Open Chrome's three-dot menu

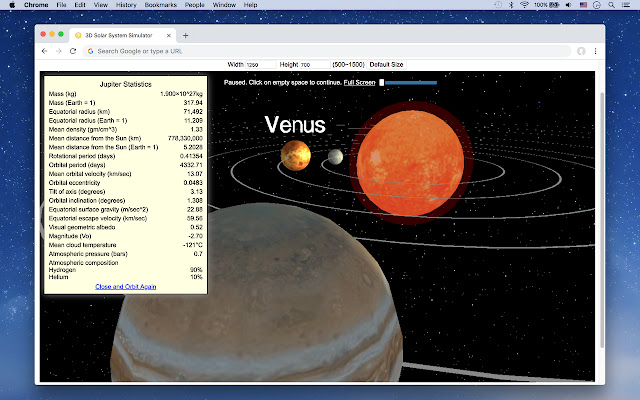(x=596, y=50)
